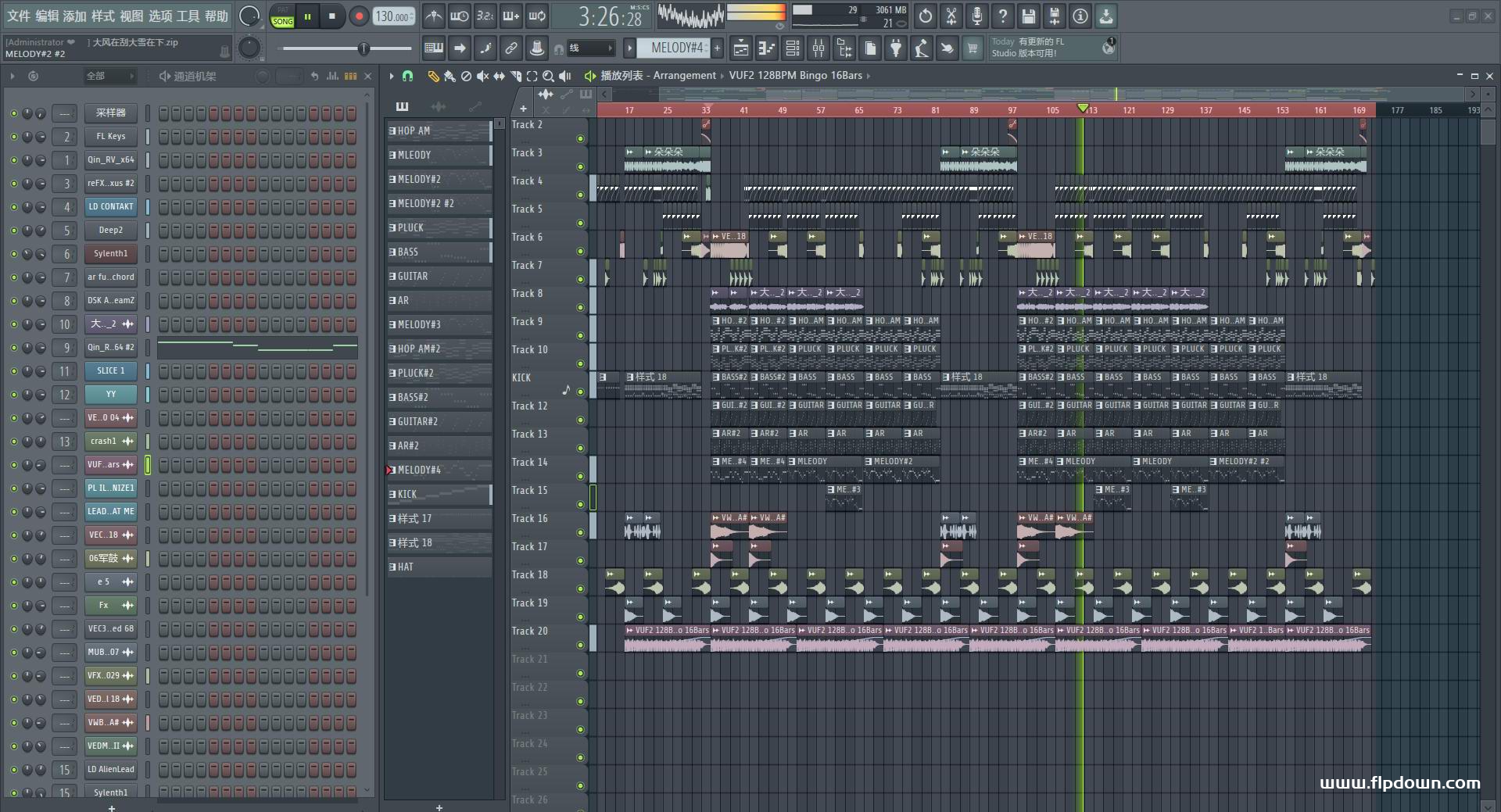This screenshot has width=1501, height=812.
Task: Click the Sylenth1 channel button
Action: (110, 253)
